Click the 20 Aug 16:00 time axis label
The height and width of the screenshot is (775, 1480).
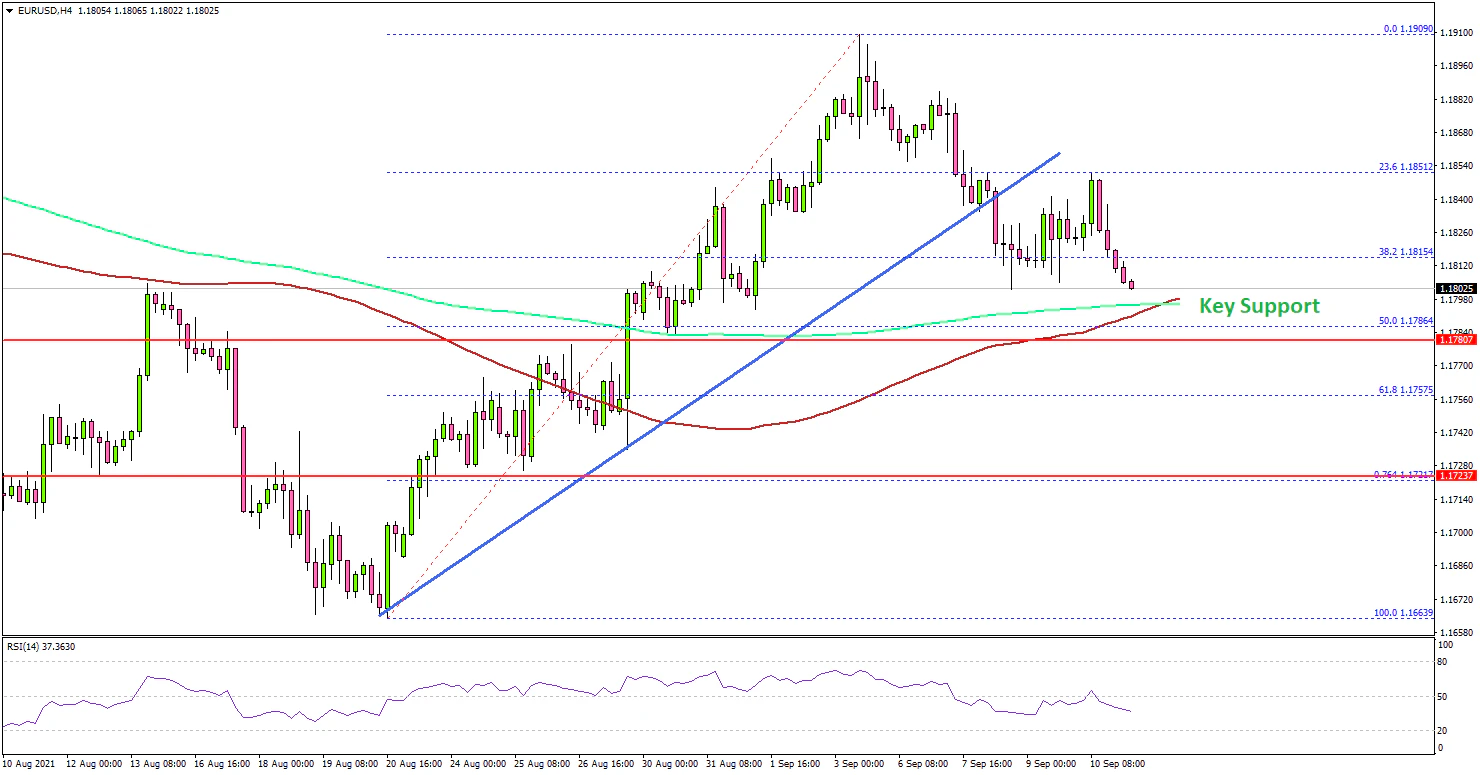[x=415, y=763]
